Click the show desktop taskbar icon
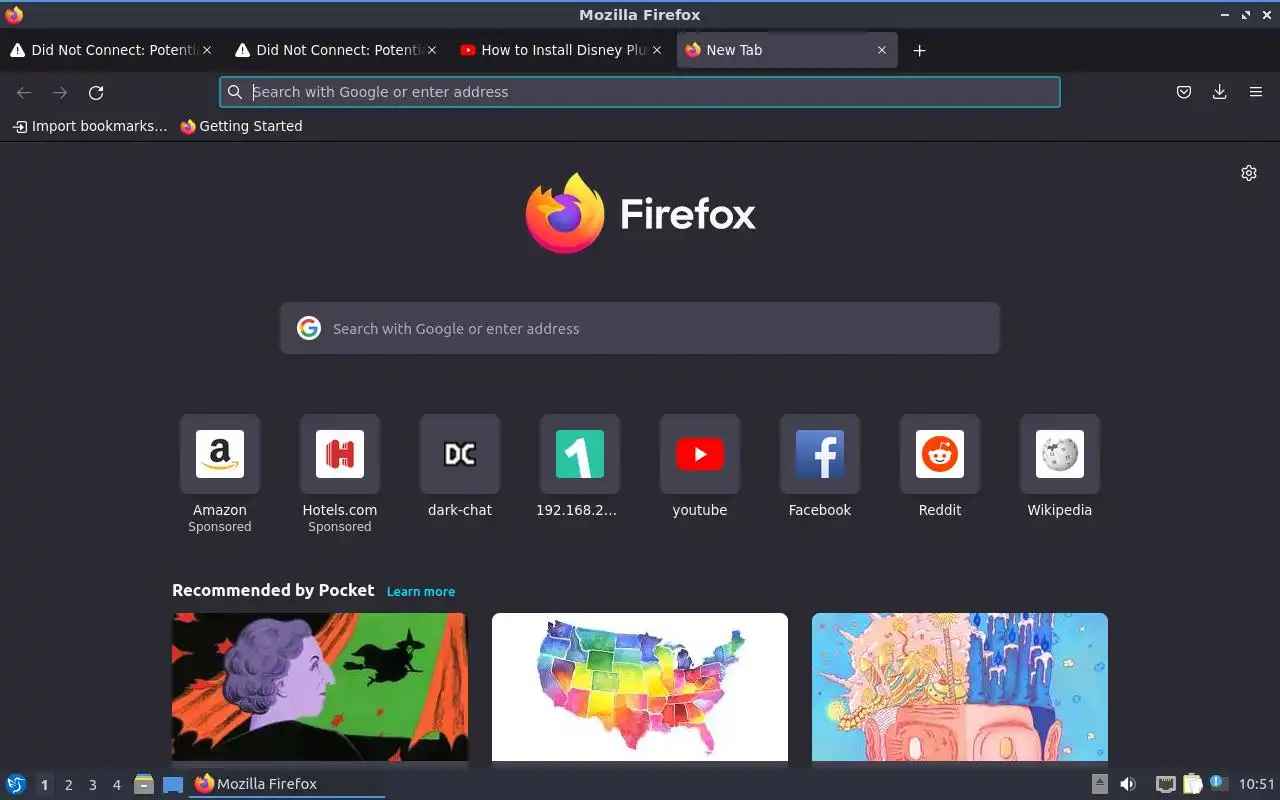 (173, 784)
